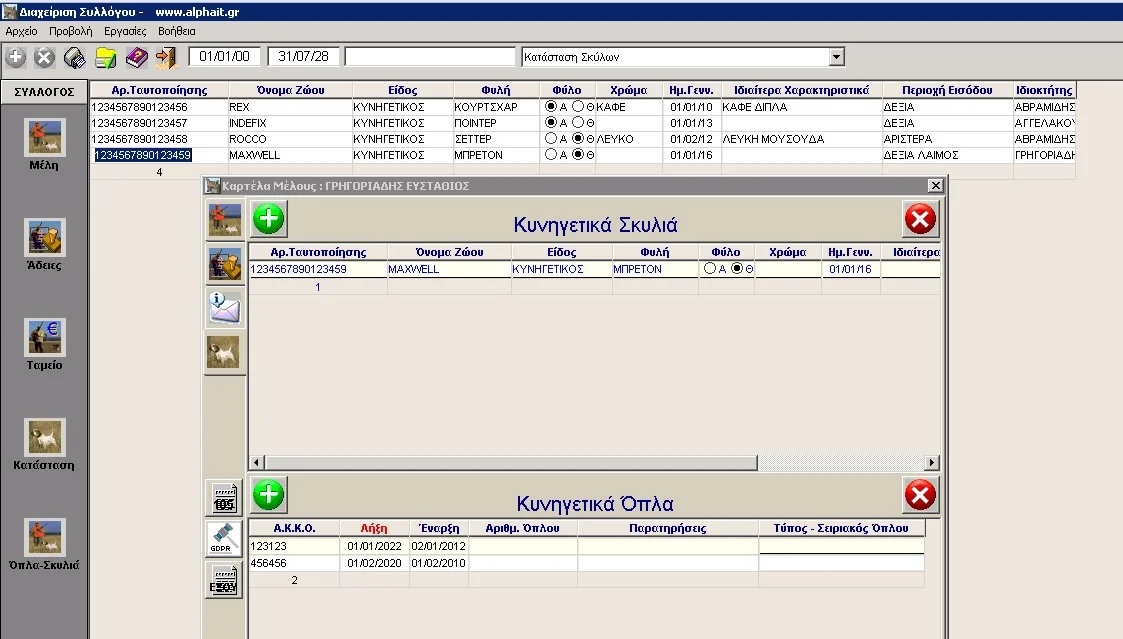Expand the Κατάσταση Σκύλων dropdown
Image resolution: width=1123 pixels, height=639 pixels.
836,57
